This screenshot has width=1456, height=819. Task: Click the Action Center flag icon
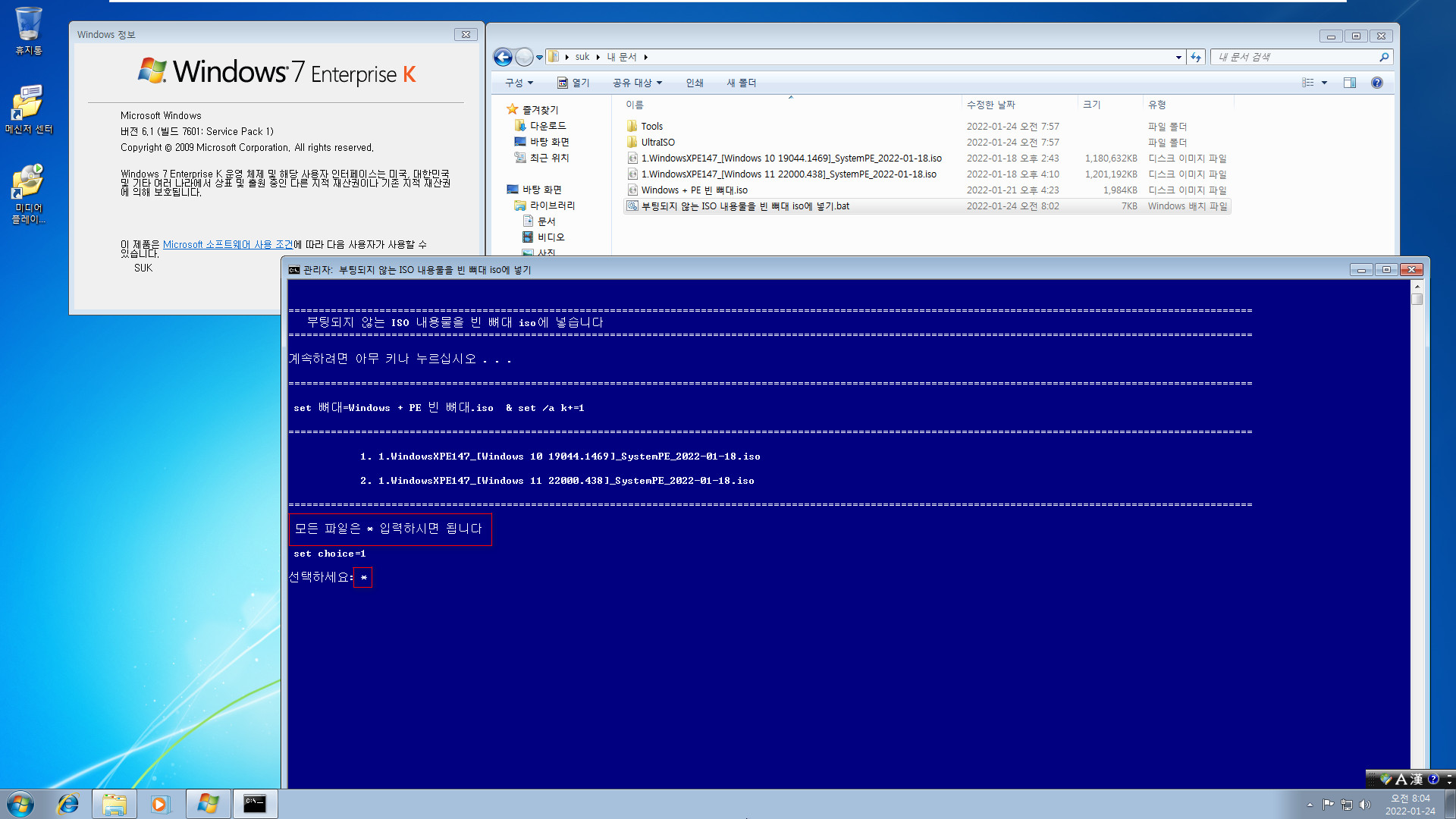click(1328, 805)
